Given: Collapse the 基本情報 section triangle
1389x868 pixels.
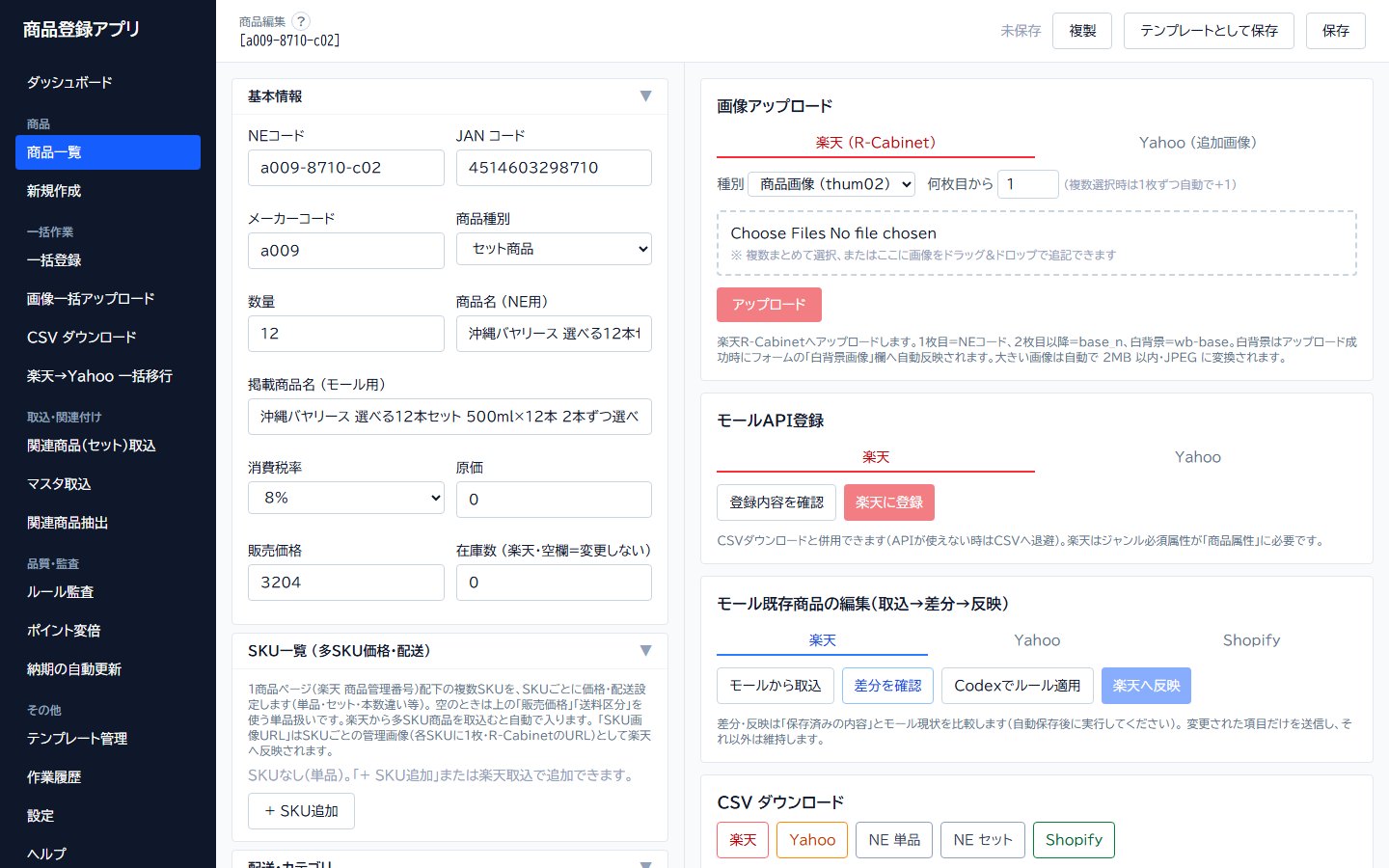Looking at the screenshot, I should coord(645,96).
